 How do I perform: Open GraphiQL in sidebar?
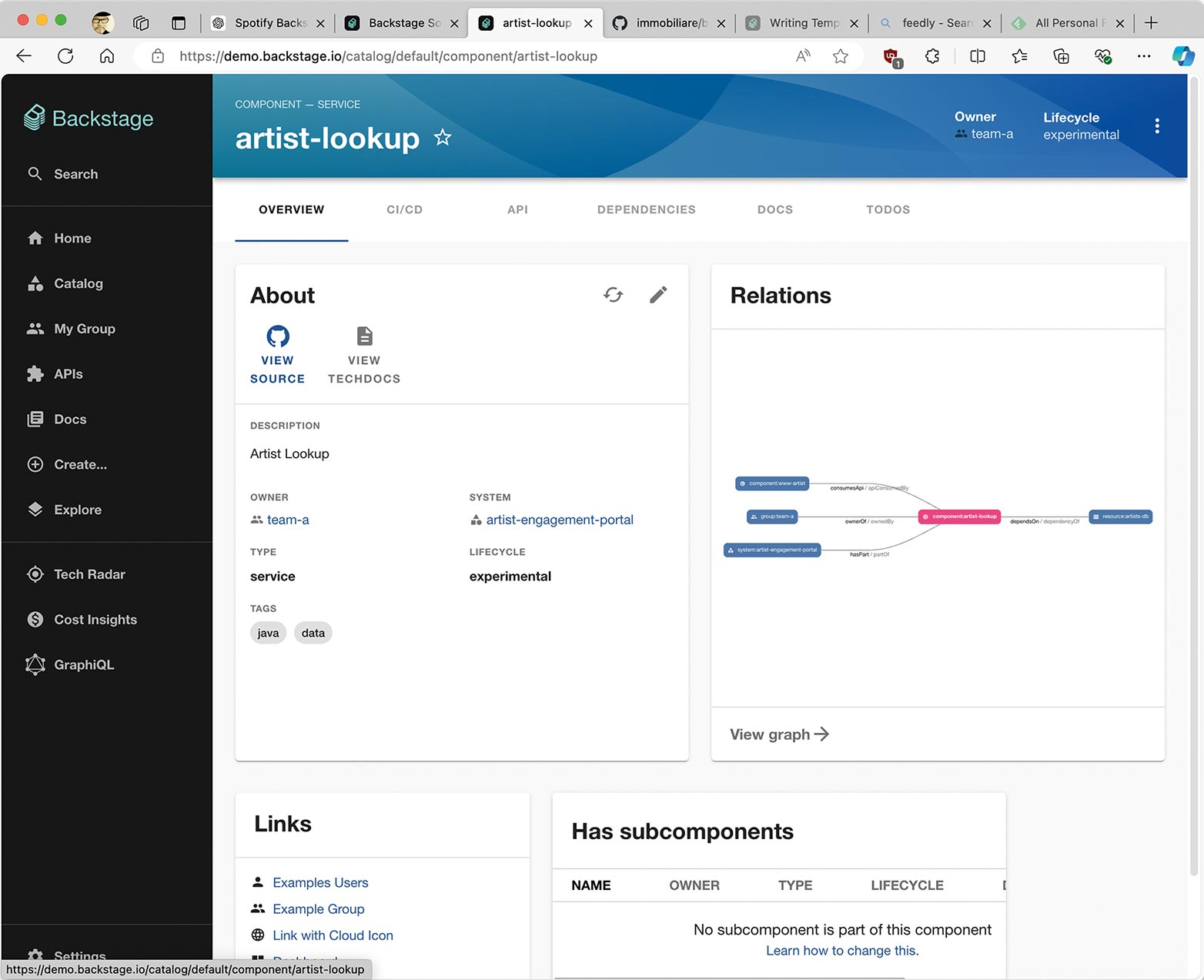point(70,664)
